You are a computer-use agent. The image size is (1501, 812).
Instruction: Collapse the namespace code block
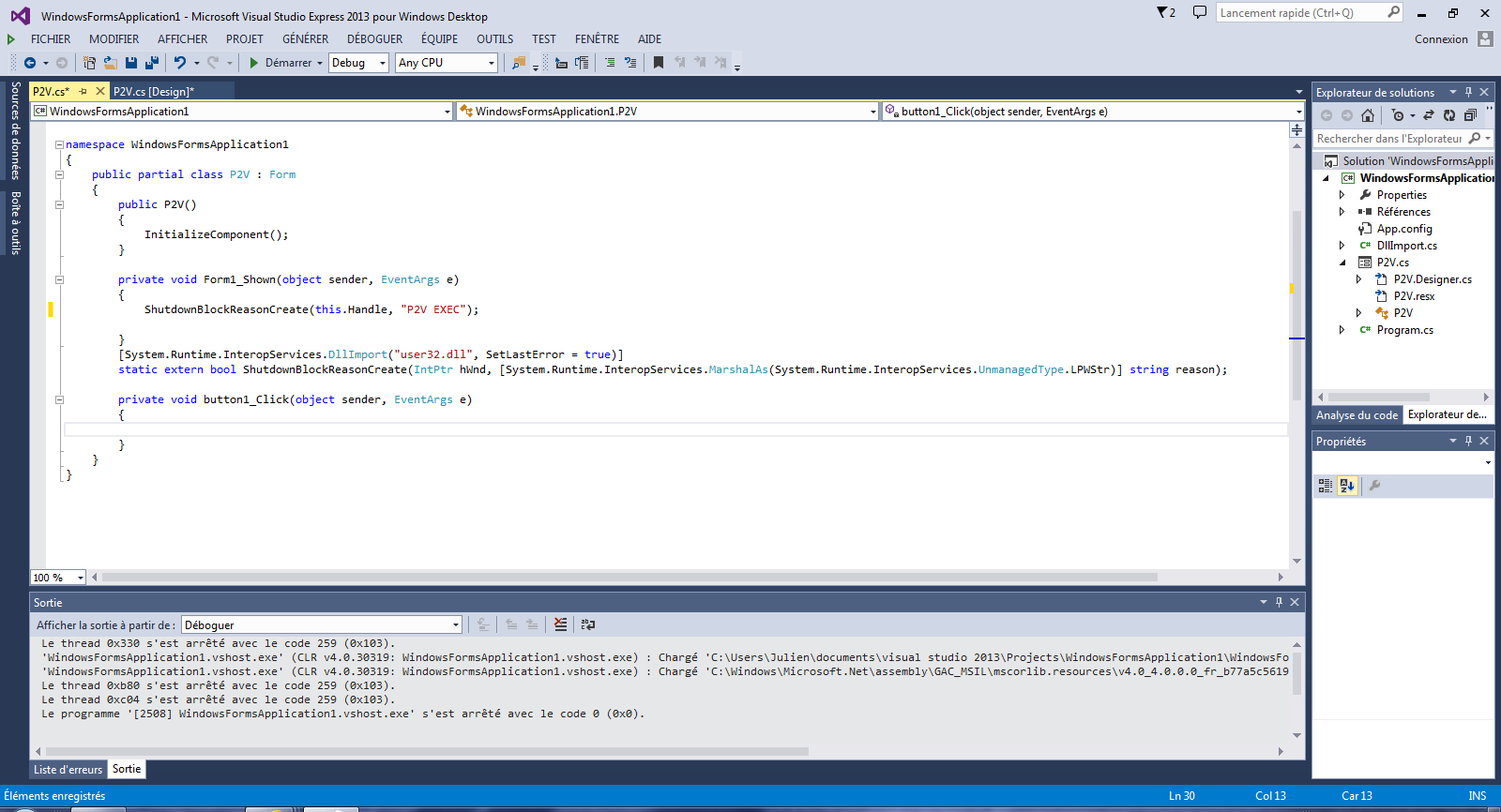[59, 144]
